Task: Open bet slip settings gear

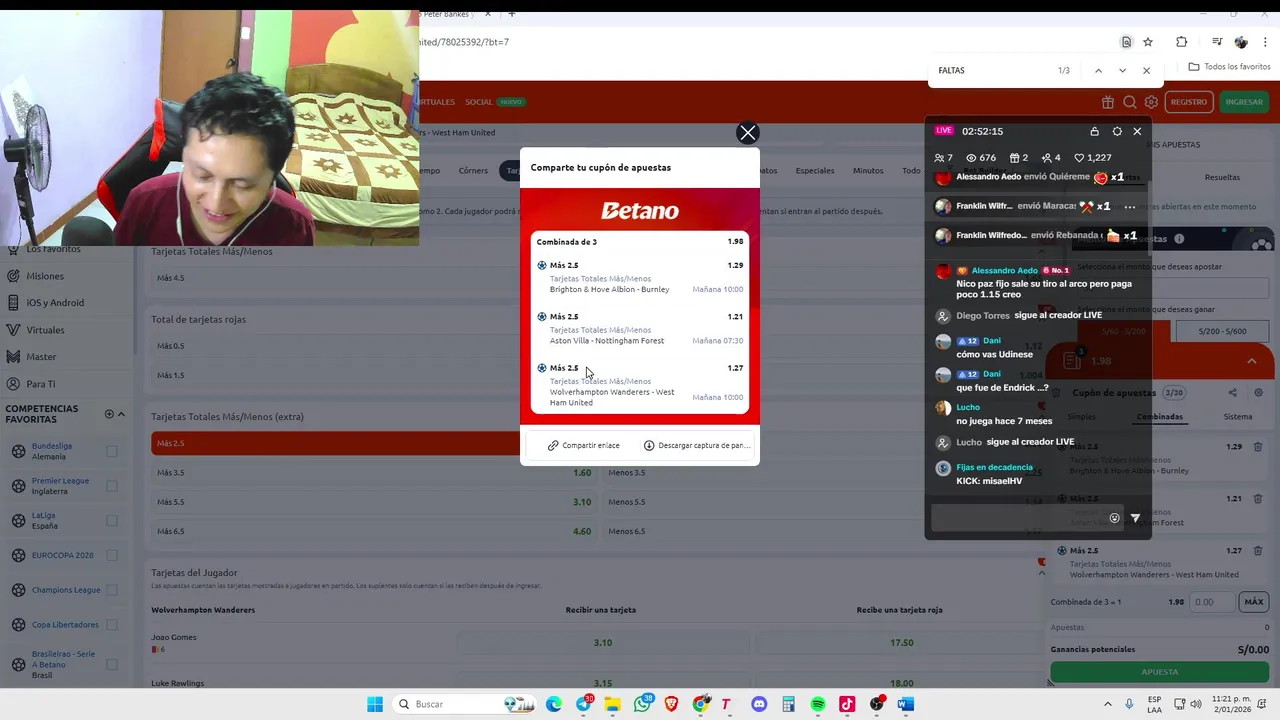Action: click(x=1258, y=393)
